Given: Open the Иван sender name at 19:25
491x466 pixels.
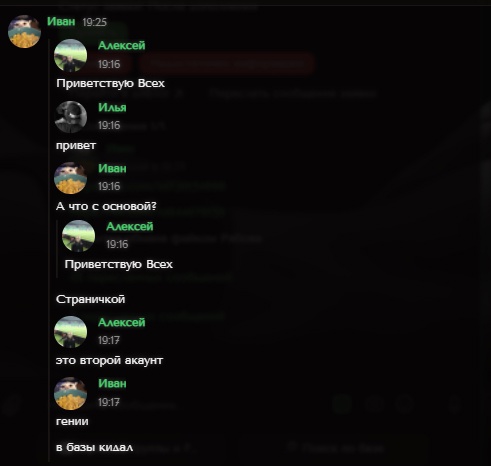Looking at the screenshot, I should [61, 21].
